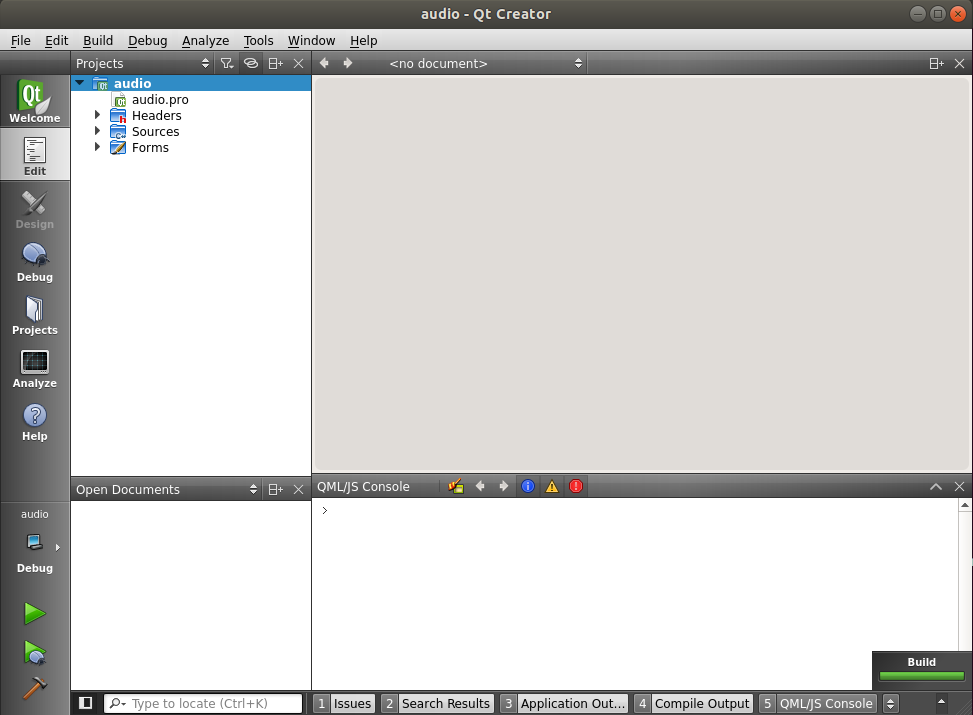Screen dimensions: 973x715
Task: Open the output pane selector stepper
Action: pyautogui.click(x=890, y=703)
